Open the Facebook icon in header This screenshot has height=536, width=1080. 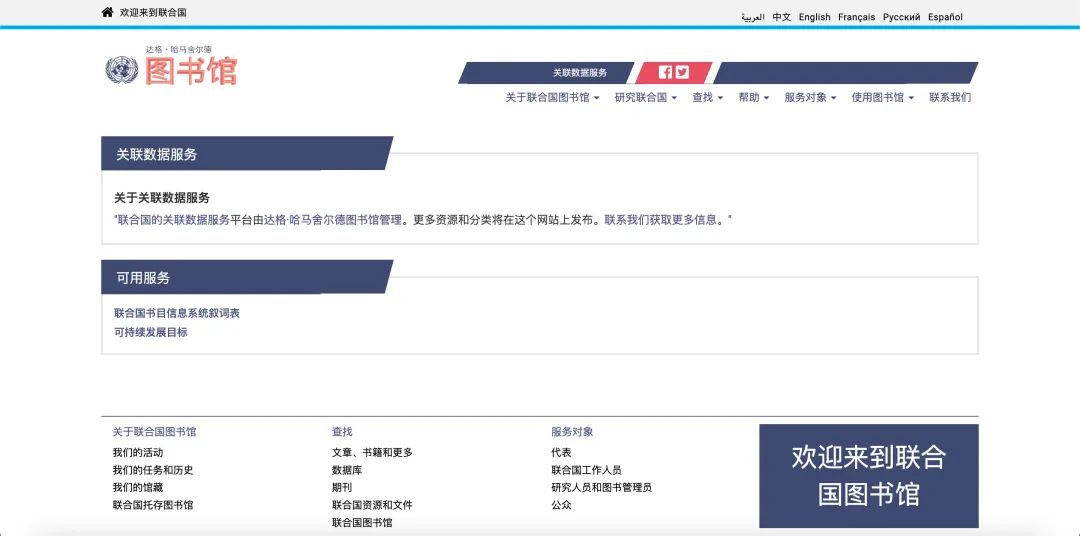665,72
